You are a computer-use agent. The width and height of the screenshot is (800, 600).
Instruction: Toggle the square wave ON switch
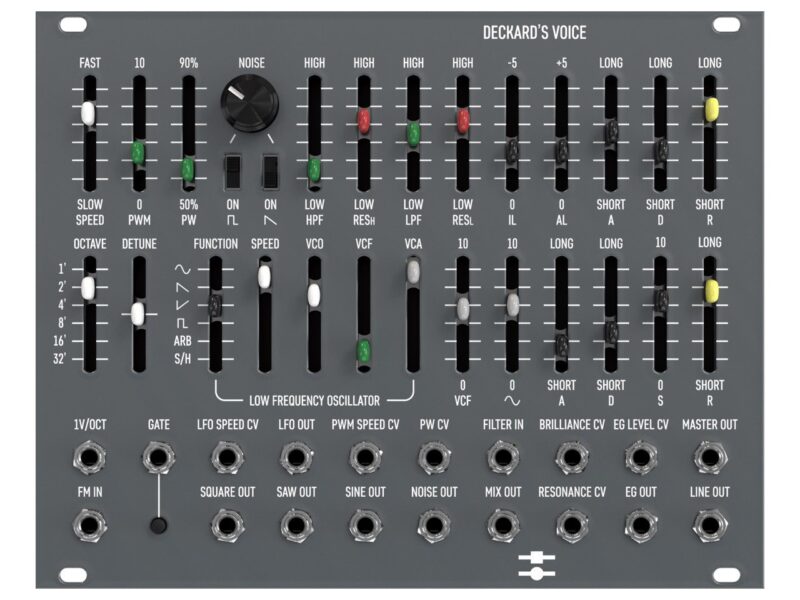pyautogui.click(x=233, y=171)
